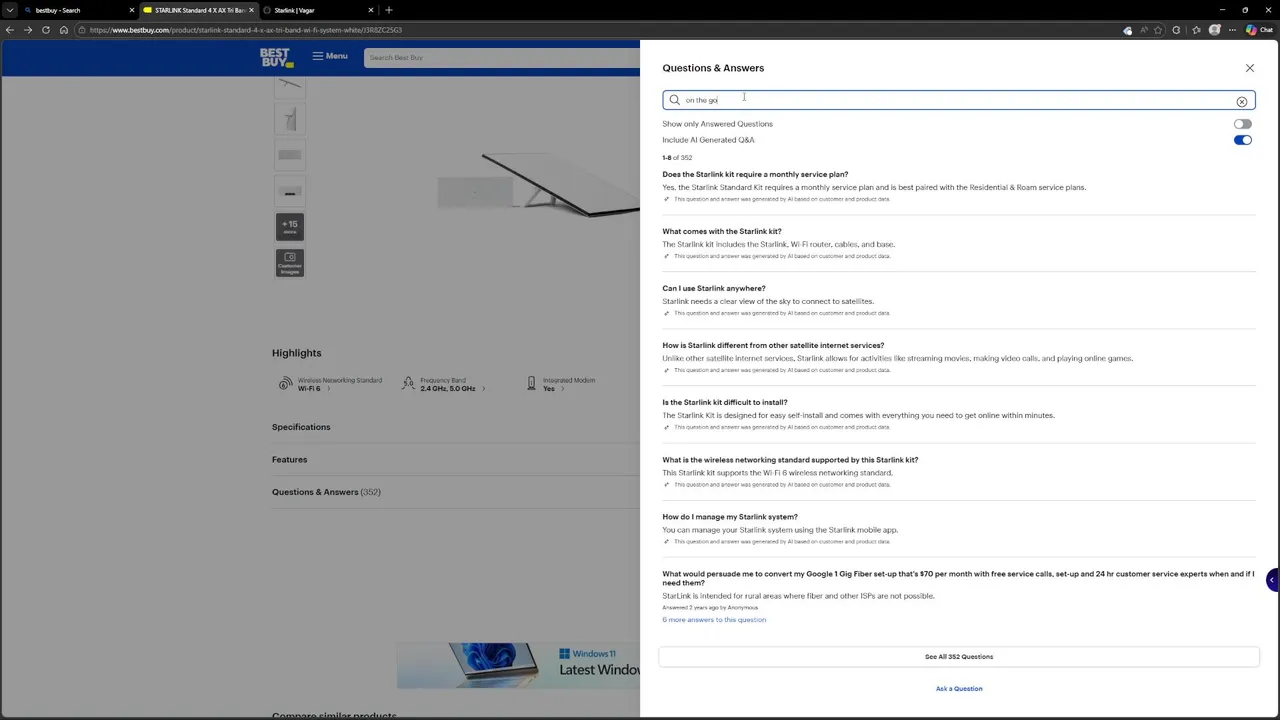The height and width of the screenshot is (720, 1280).
Task: Click the bestbuy.com address bar URL
Action: (245, 30)
